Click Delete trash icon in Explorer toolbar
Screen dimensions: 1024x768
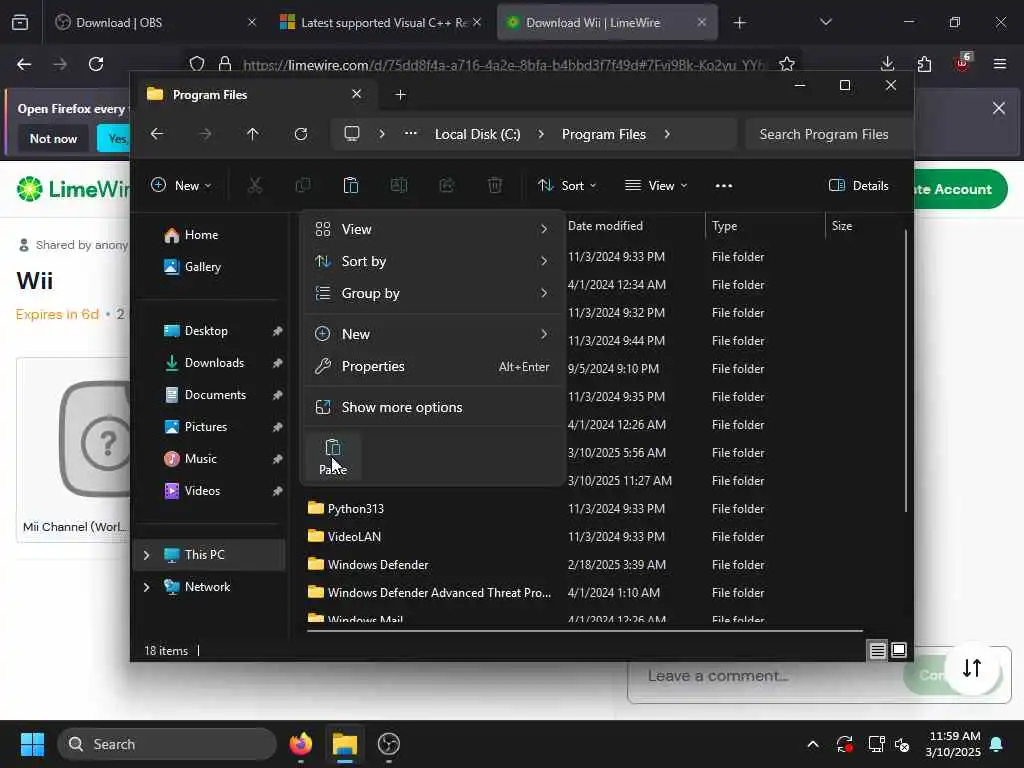[x=495, y=185]
